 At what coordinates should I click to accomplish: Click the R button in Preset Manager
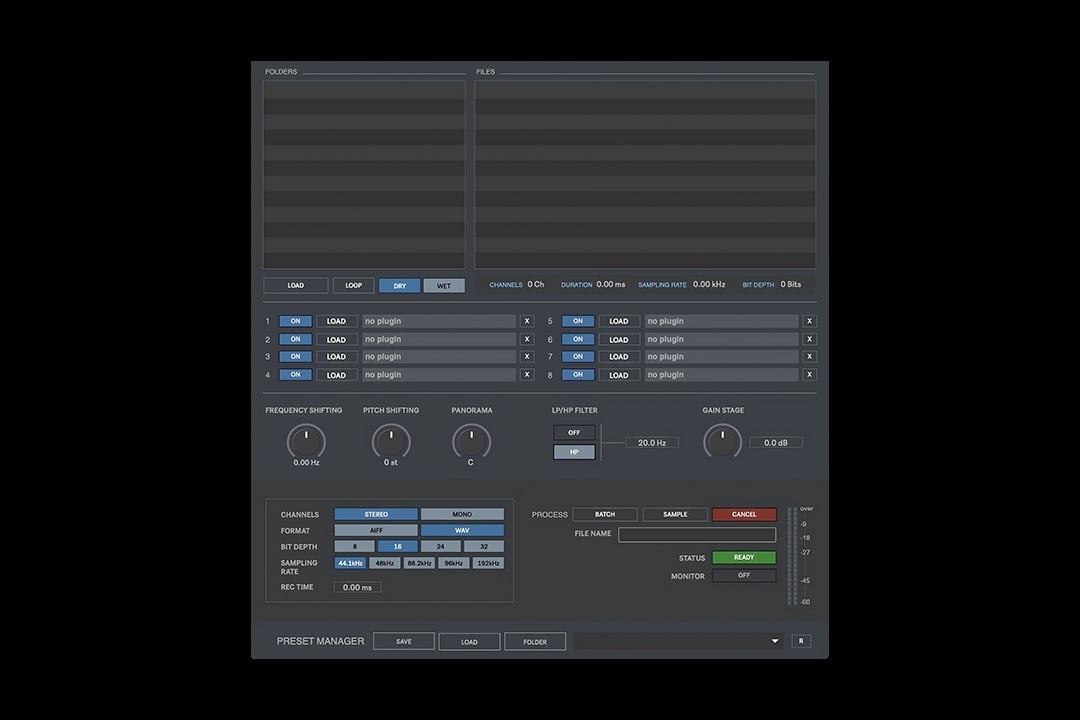[801, 641]
